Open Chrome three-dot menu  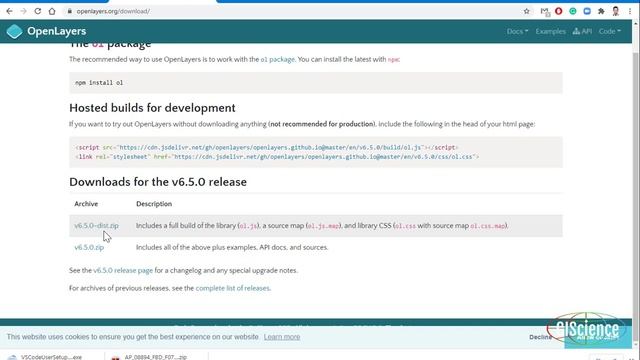coord(630,11)
